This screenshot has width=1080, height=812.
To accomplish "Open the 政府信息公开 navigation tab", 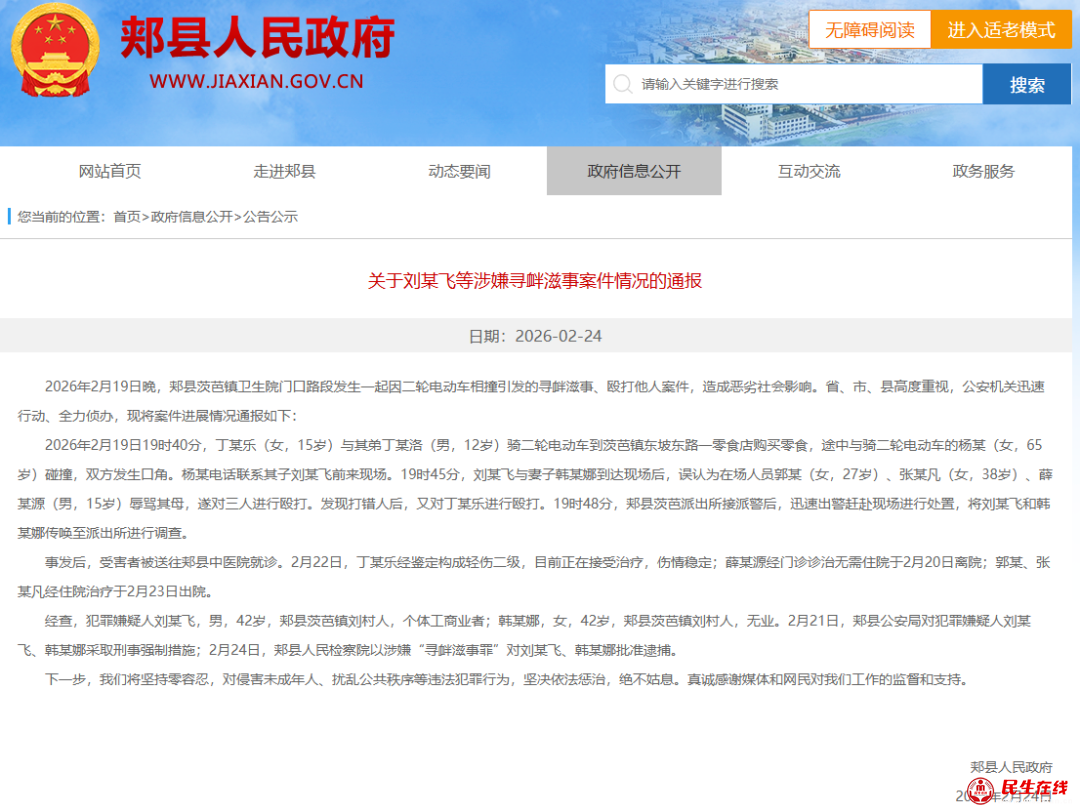I will click(x=634, y=171).
